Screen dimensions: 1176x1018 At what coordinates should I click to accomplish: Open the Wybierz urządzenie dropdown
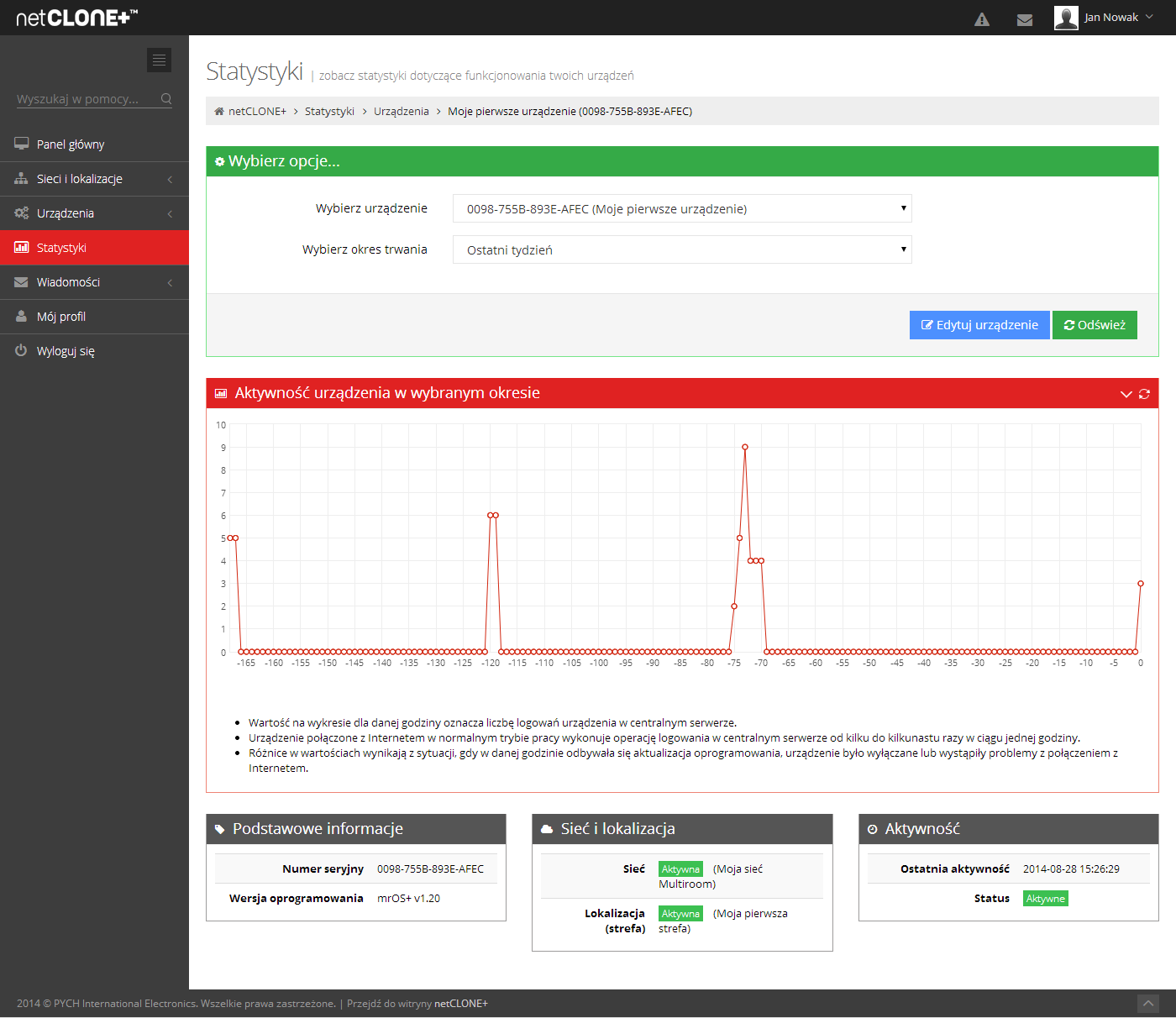(682, 208)
